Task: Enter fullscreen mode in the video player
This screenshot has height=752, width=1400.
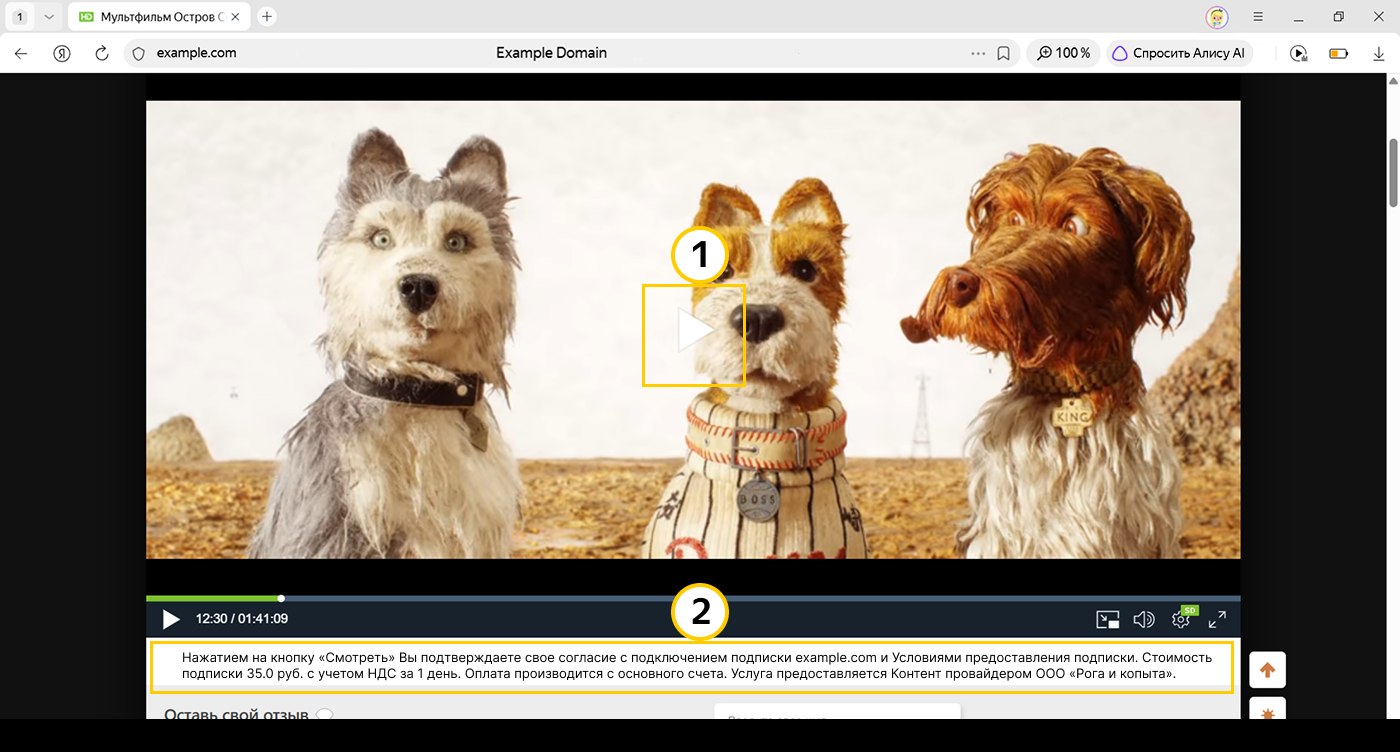Action: tap(1217, 620)
